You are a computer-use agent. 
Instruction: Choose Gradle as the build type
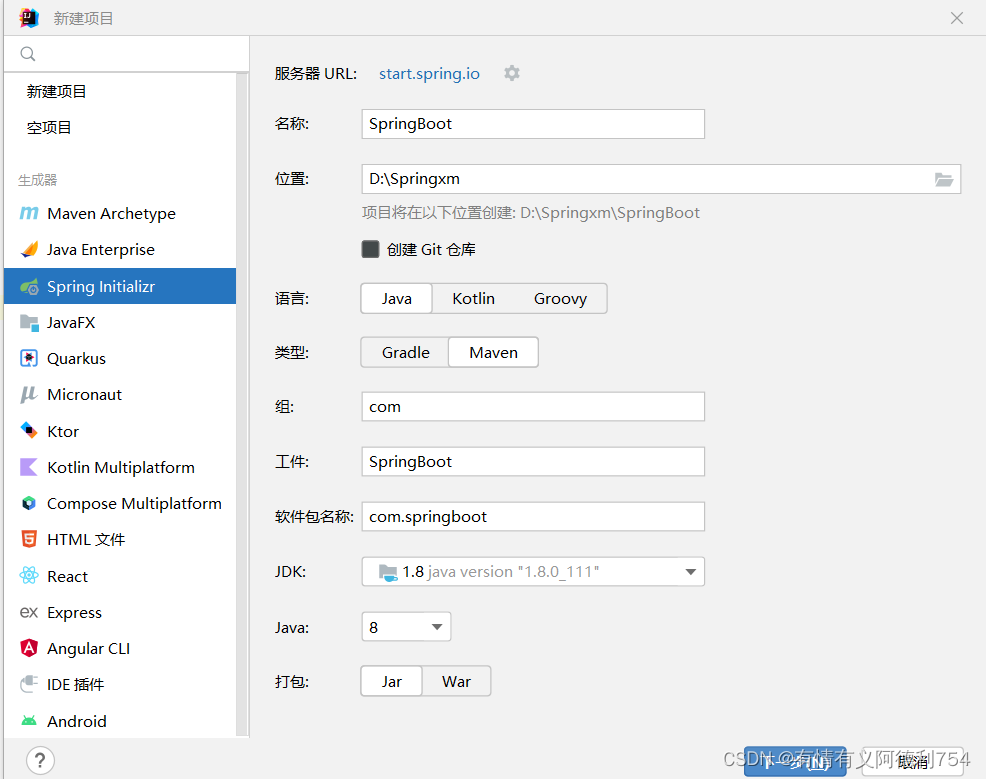tap(406, 353)
